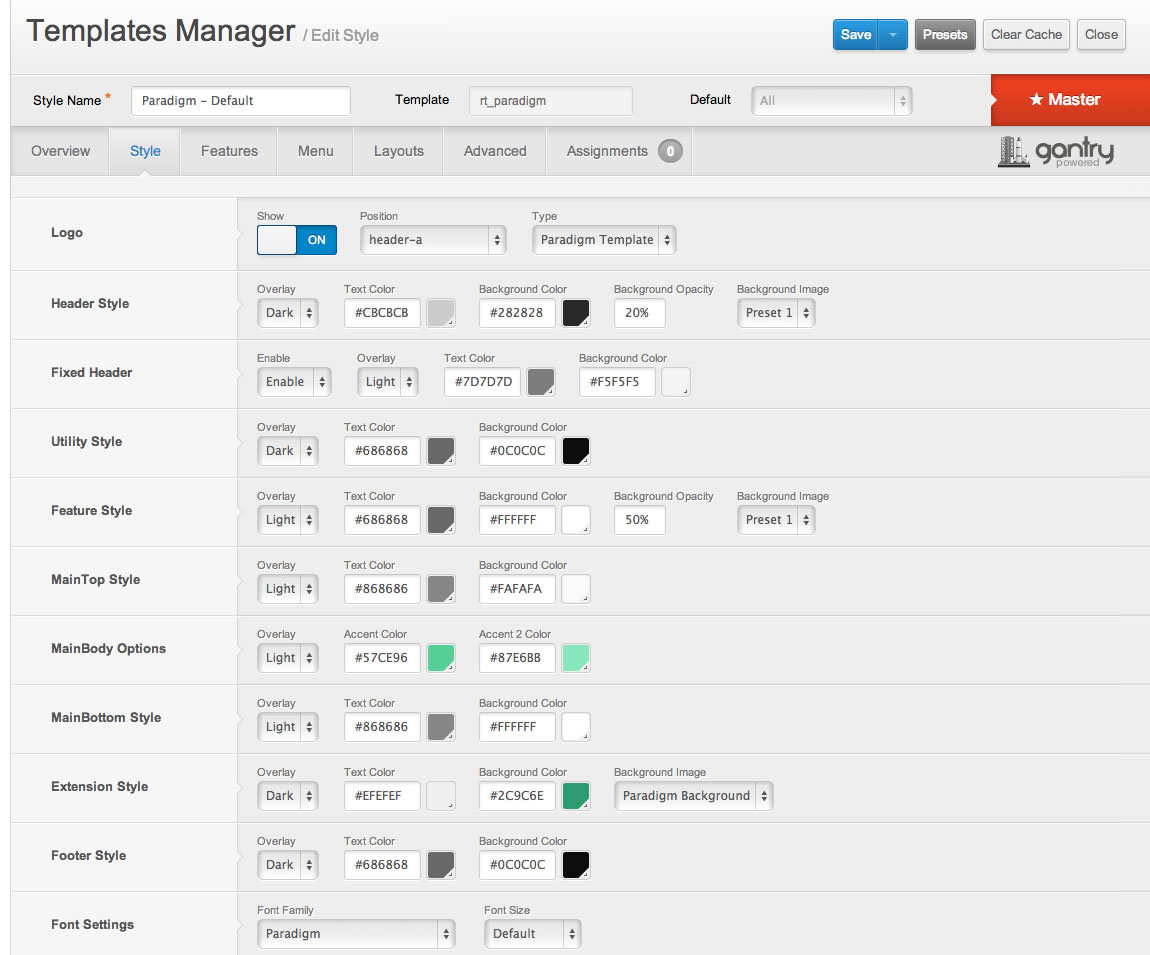Click the Close button

pyautogui.click(x=1101, y=34)
